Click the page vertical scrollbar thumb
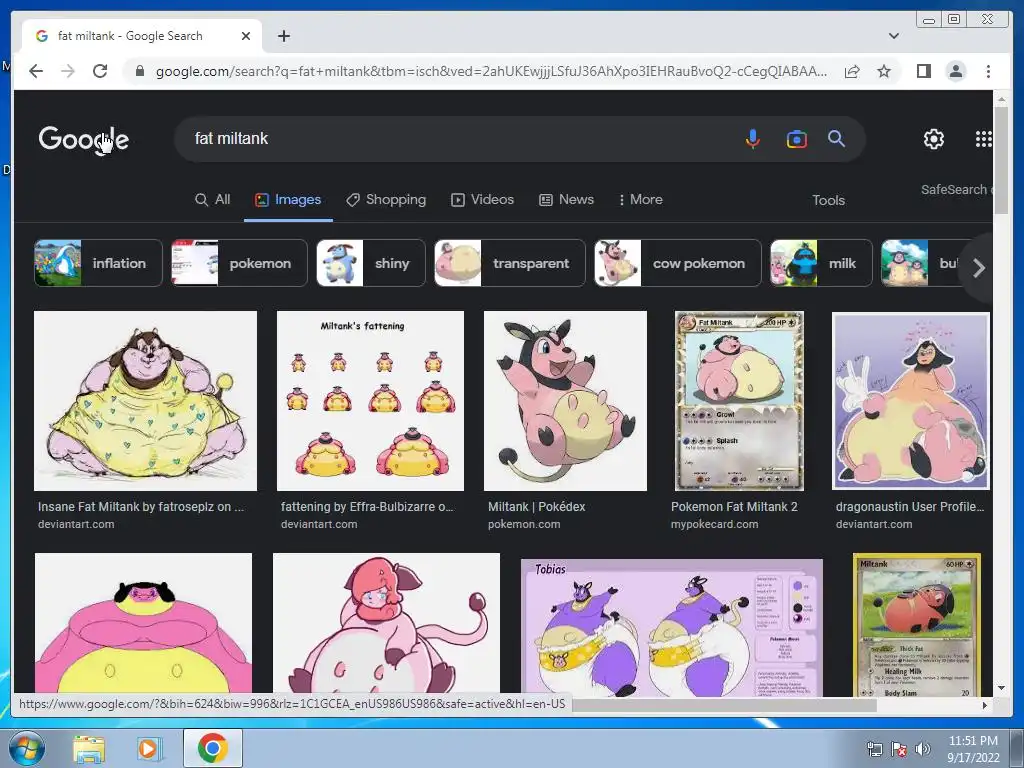This screenshot has height=768, width=1024. 1000,159
